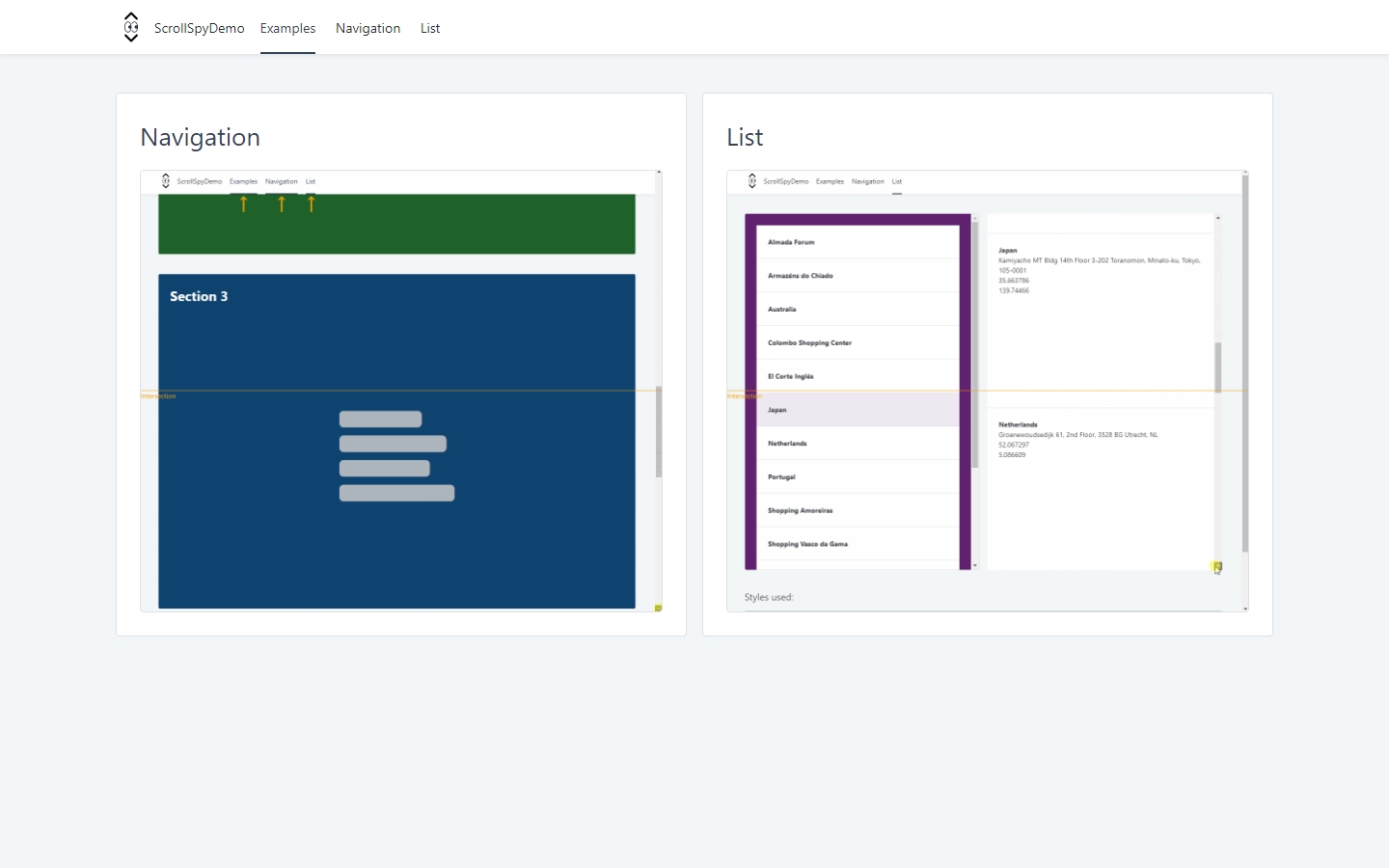The height and width of the screenshot is (868, 1389).
Task: Click the "List" card heading
Action: click(x=745, y=137)
